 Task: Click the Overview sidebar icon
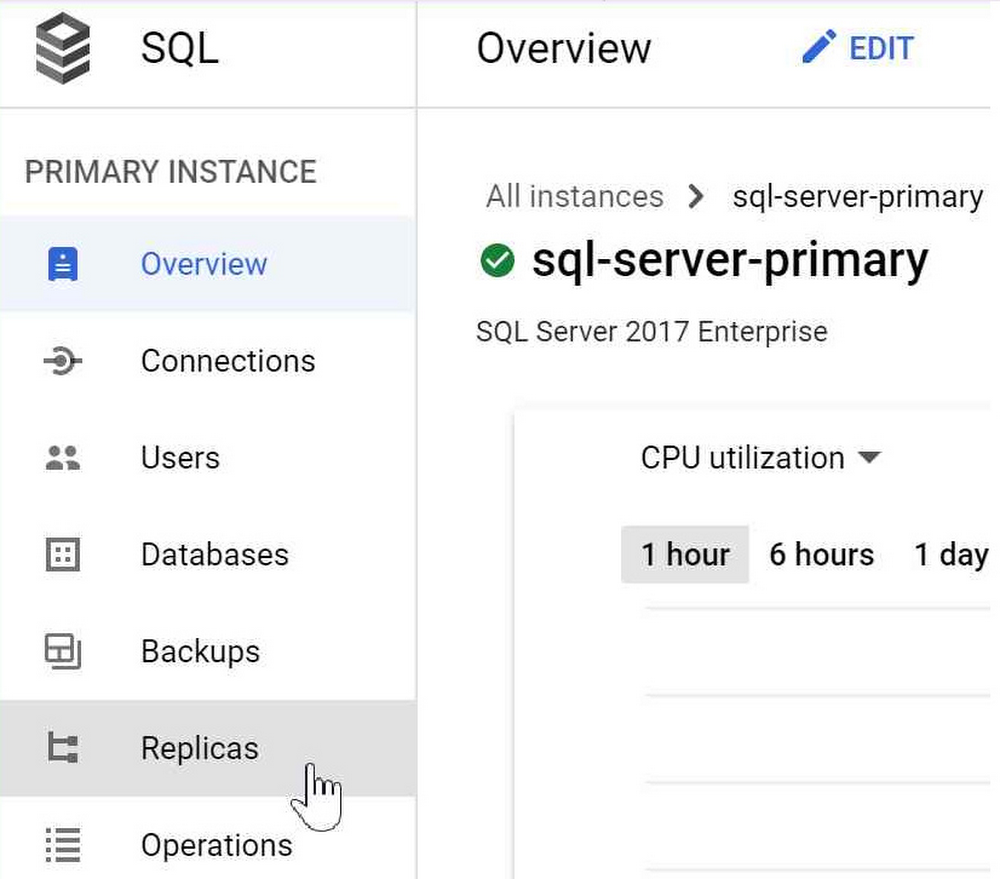coord(62,264)
